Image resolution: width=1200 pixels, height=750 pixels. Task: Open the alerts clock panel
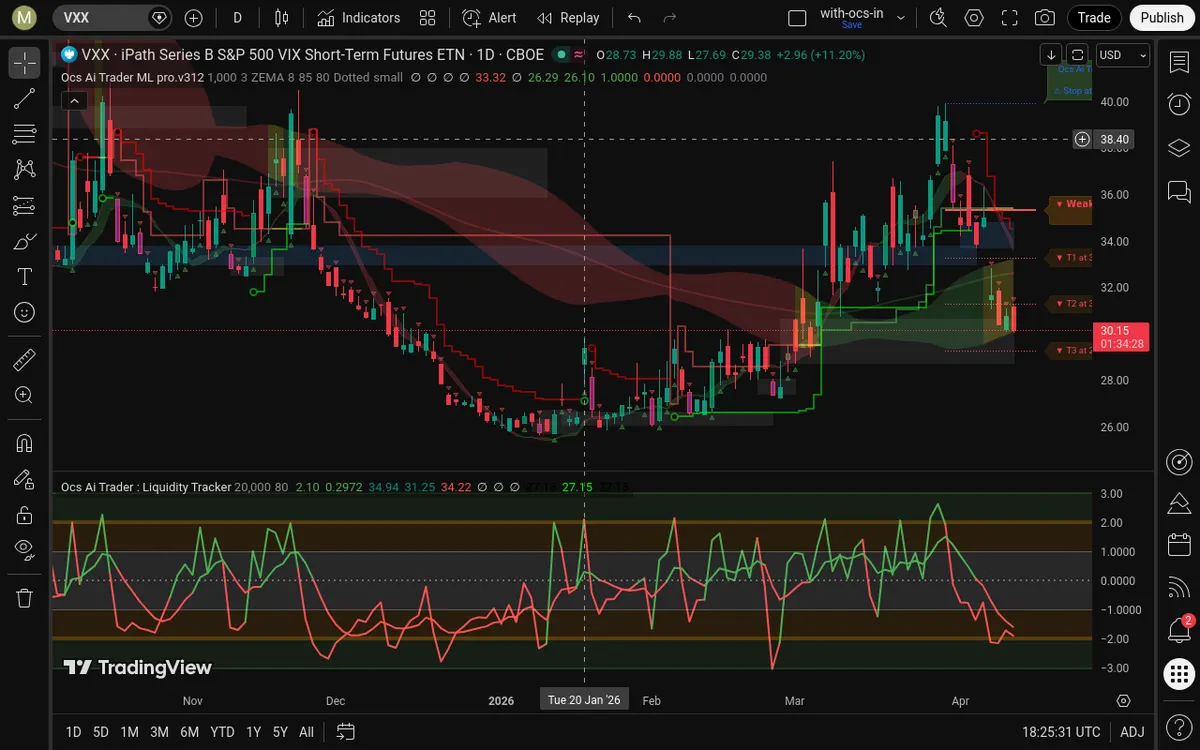pyautogui.click(x=1179, y=104)
